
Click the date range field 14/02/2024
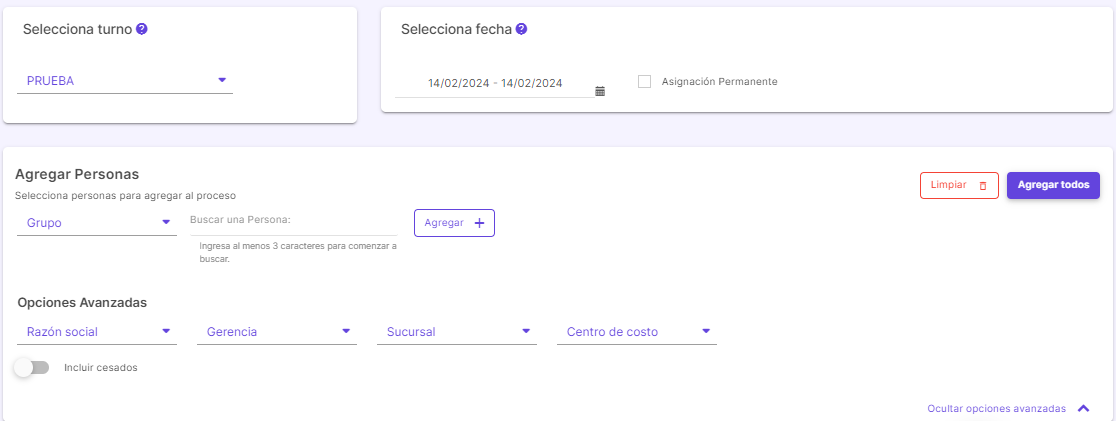pos(495,83)
